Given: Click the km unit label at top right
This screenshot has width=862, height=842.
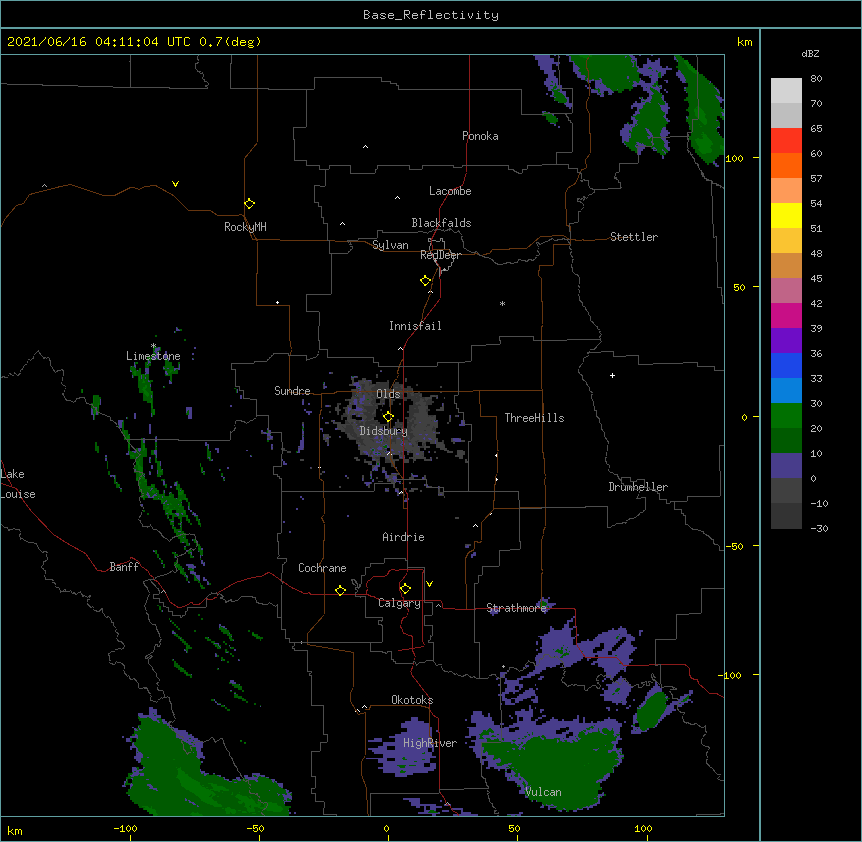Looking at the screenshot, I should pos(744,42).
